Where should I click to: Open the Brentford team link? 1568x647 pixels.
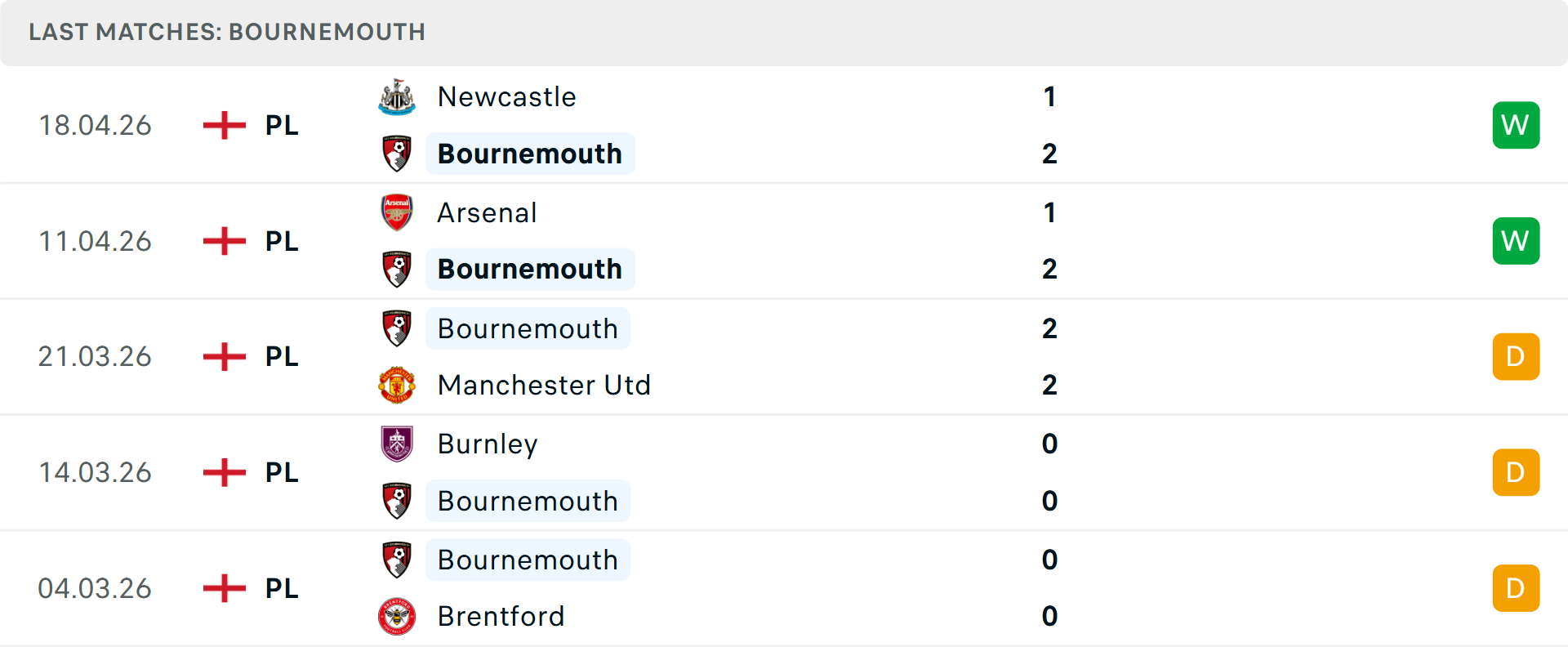pyautogui.click(x=501, y=616)
